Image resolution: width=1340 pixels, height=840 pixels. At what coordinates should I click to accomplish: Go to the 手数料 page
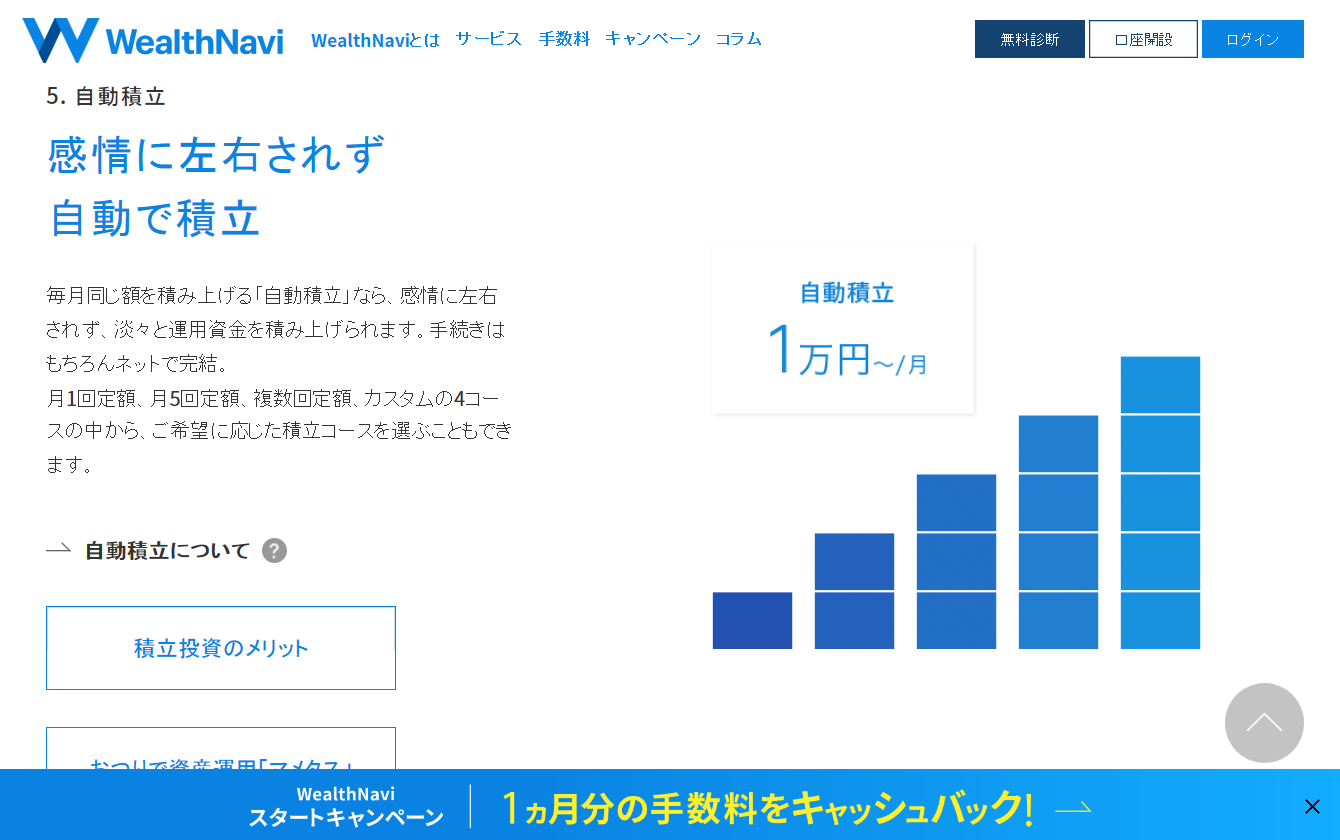click(x=565, y=38)
